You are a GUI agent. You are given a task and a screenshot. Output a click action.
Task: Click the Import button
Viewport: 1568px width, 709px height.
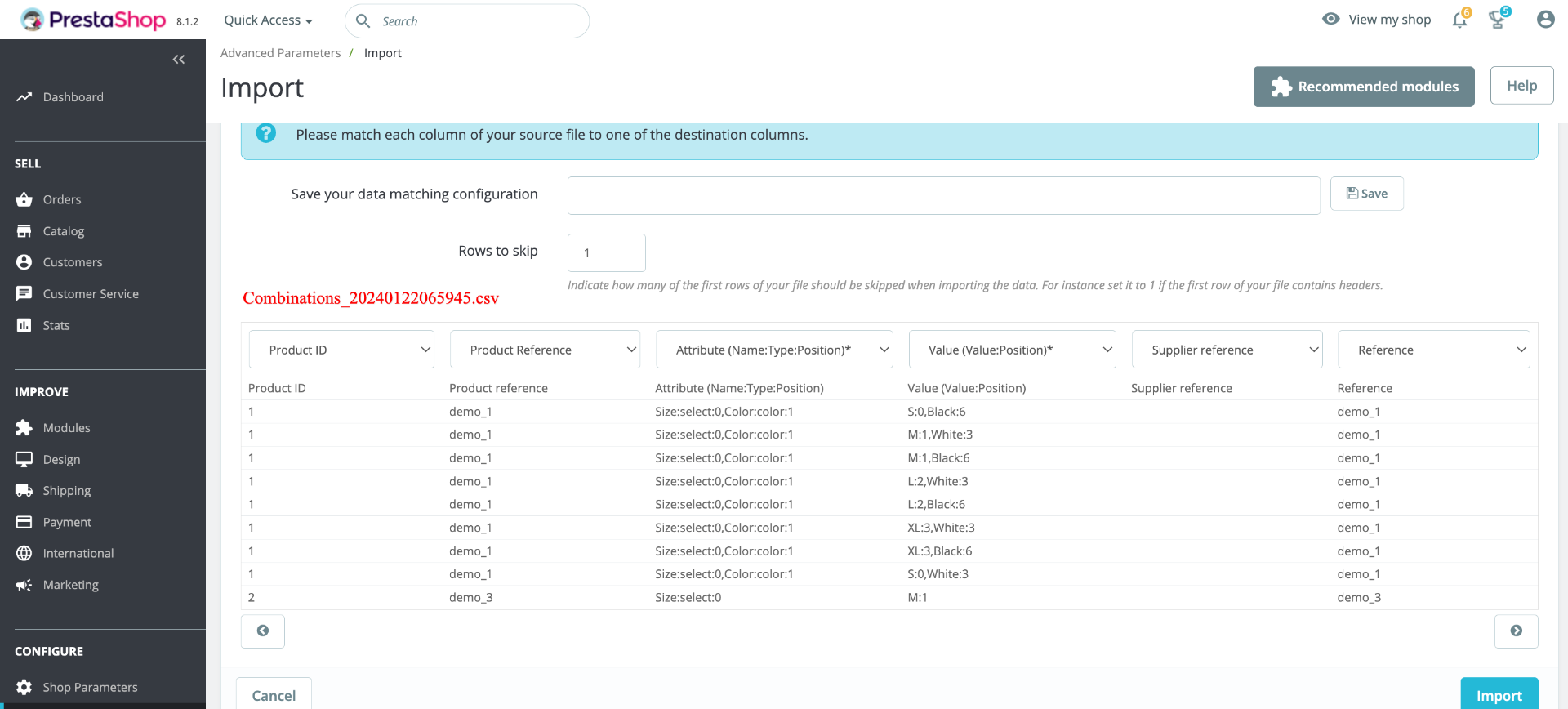point(1499,695)
